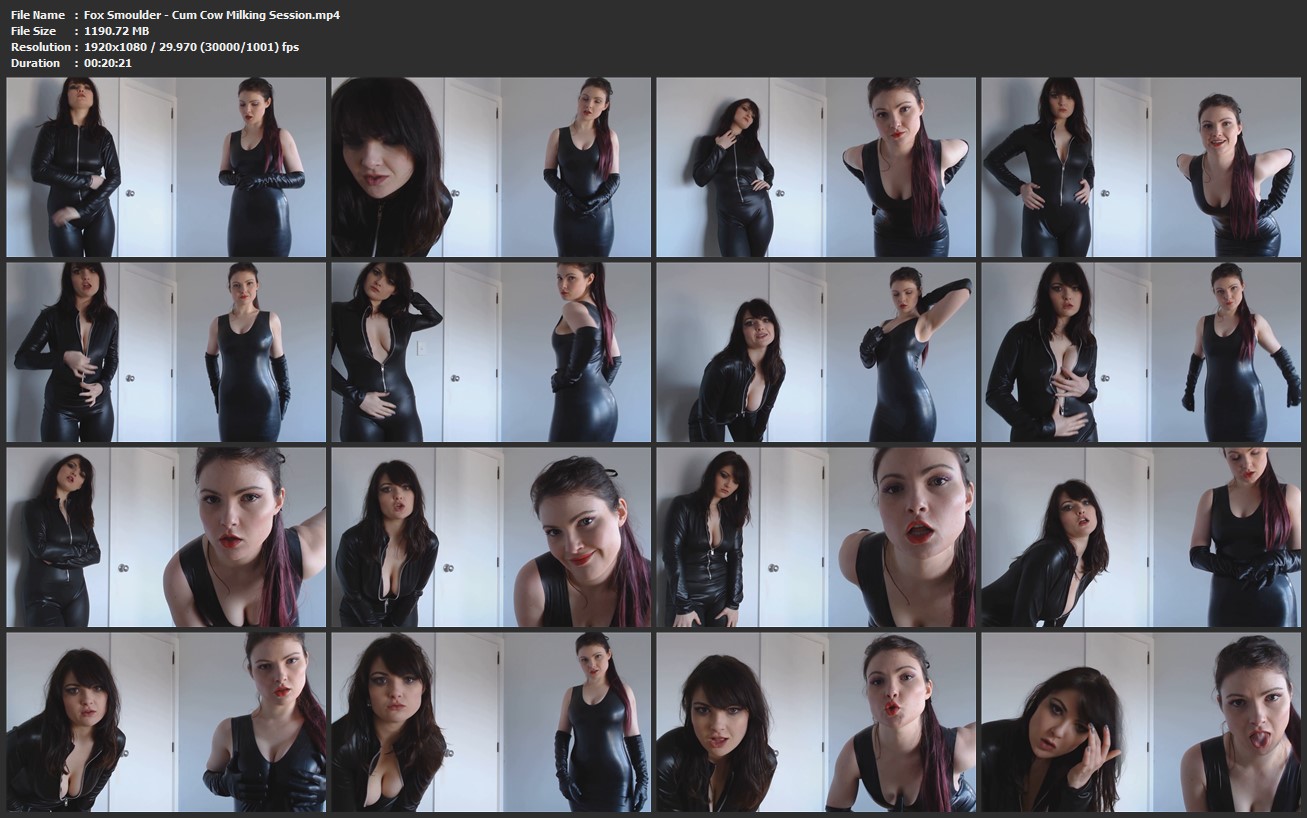
Task: Open the first frame thumbnail in the bottom row
Action: coord(166,722)
